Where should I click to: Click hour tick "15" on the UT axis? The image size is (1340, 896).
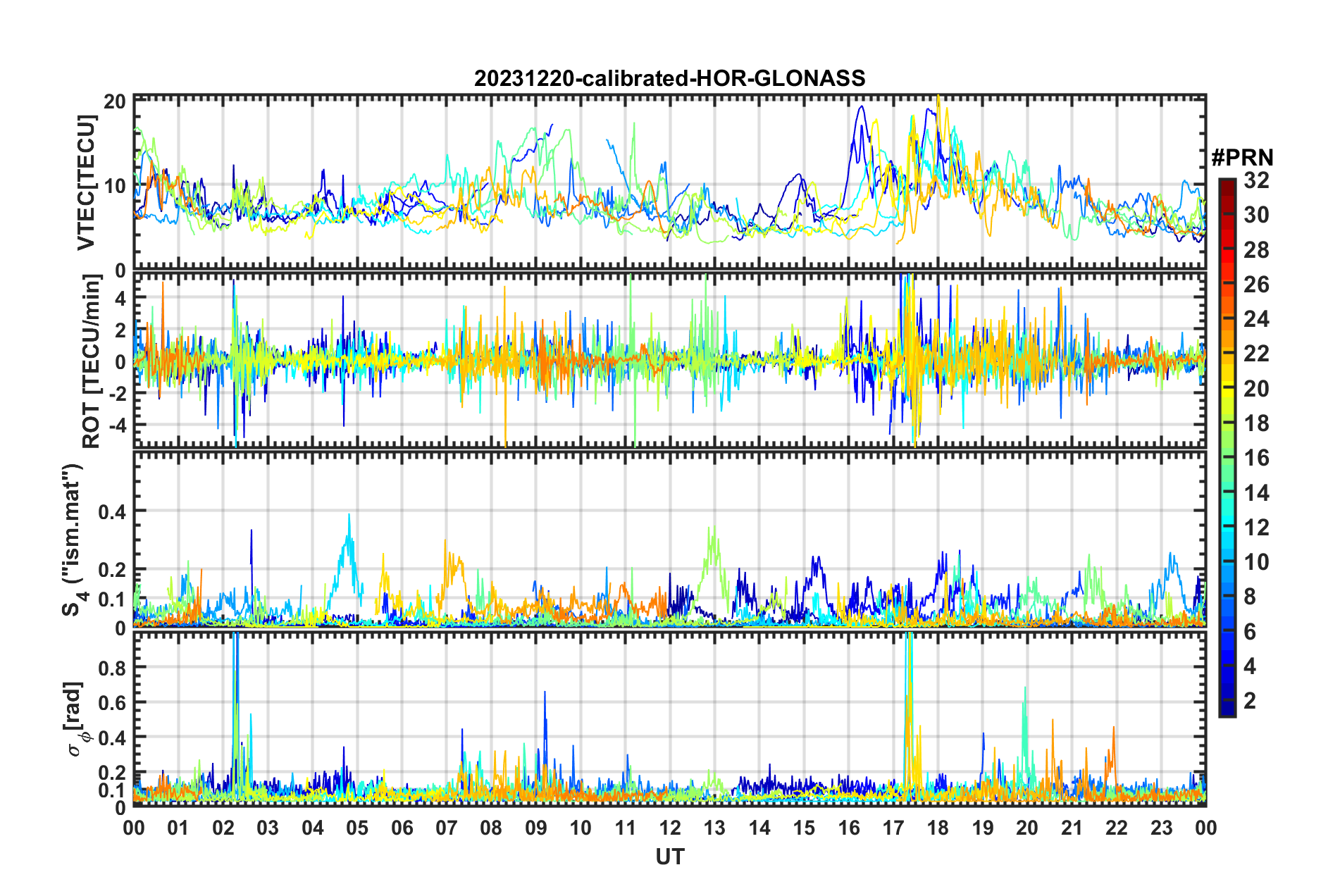point(804,828)
